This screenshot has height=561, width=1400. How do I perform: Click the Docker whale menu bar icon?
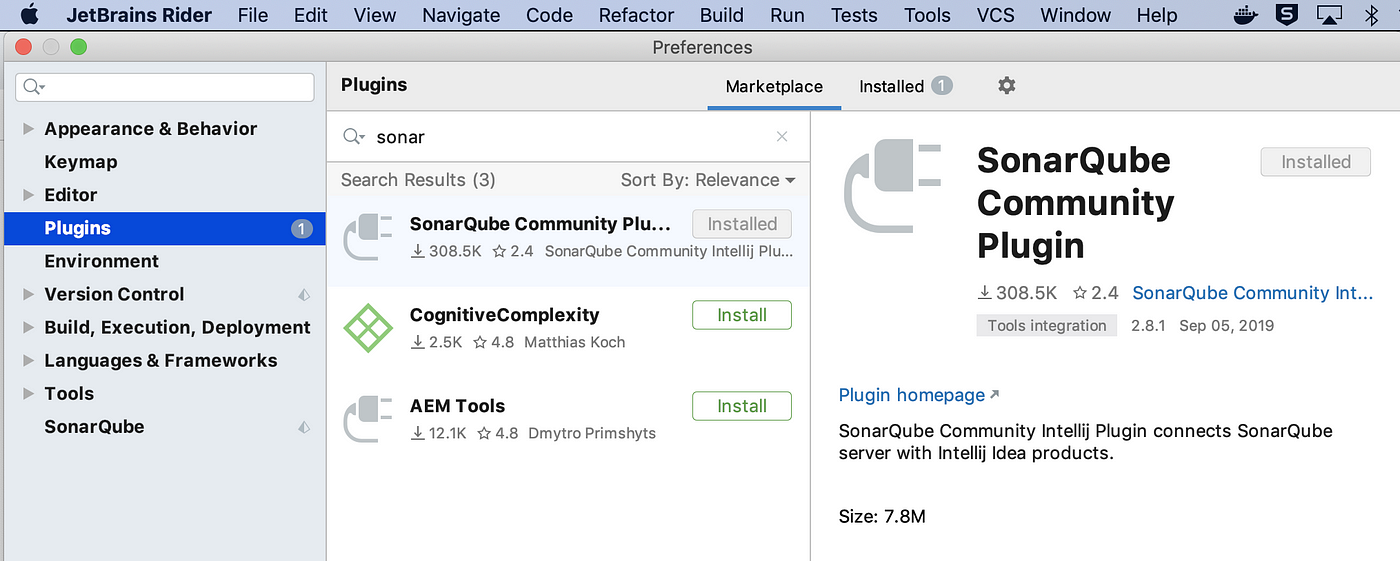(1245, 15)
